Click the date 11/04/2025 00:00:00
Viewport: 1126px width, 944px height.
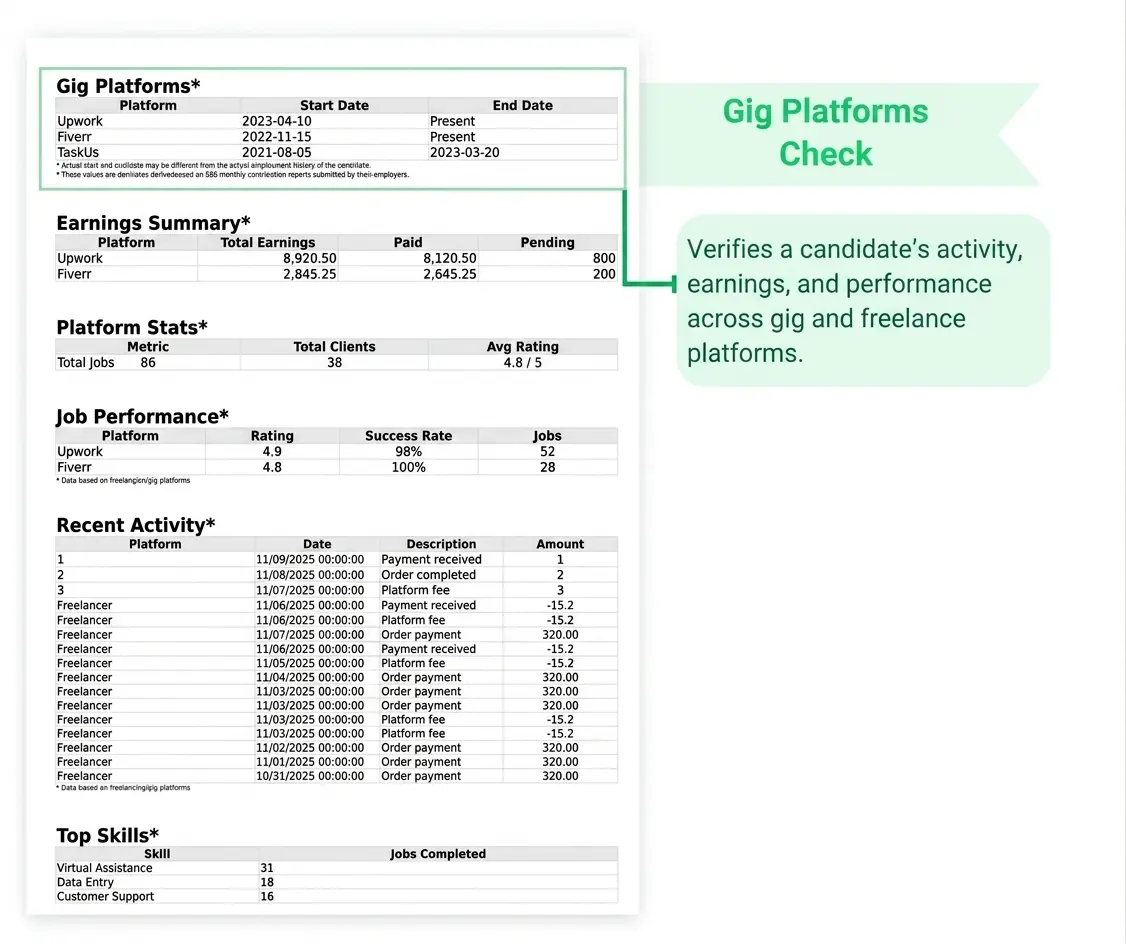coord(310,677)
